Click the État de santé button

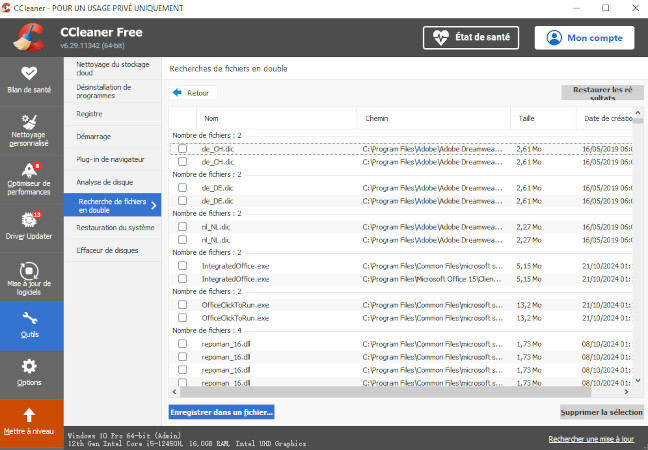(471, 38)
